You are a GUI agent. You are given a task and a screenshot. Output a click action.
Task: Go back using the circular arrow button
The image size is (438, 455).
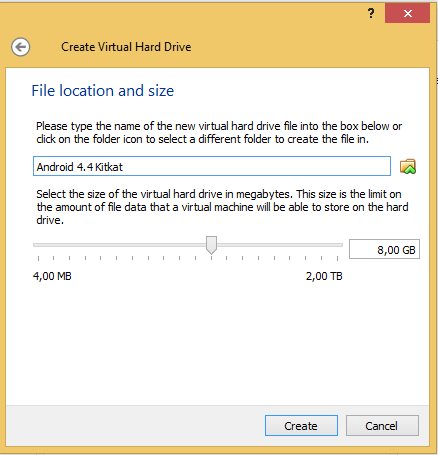20,47
